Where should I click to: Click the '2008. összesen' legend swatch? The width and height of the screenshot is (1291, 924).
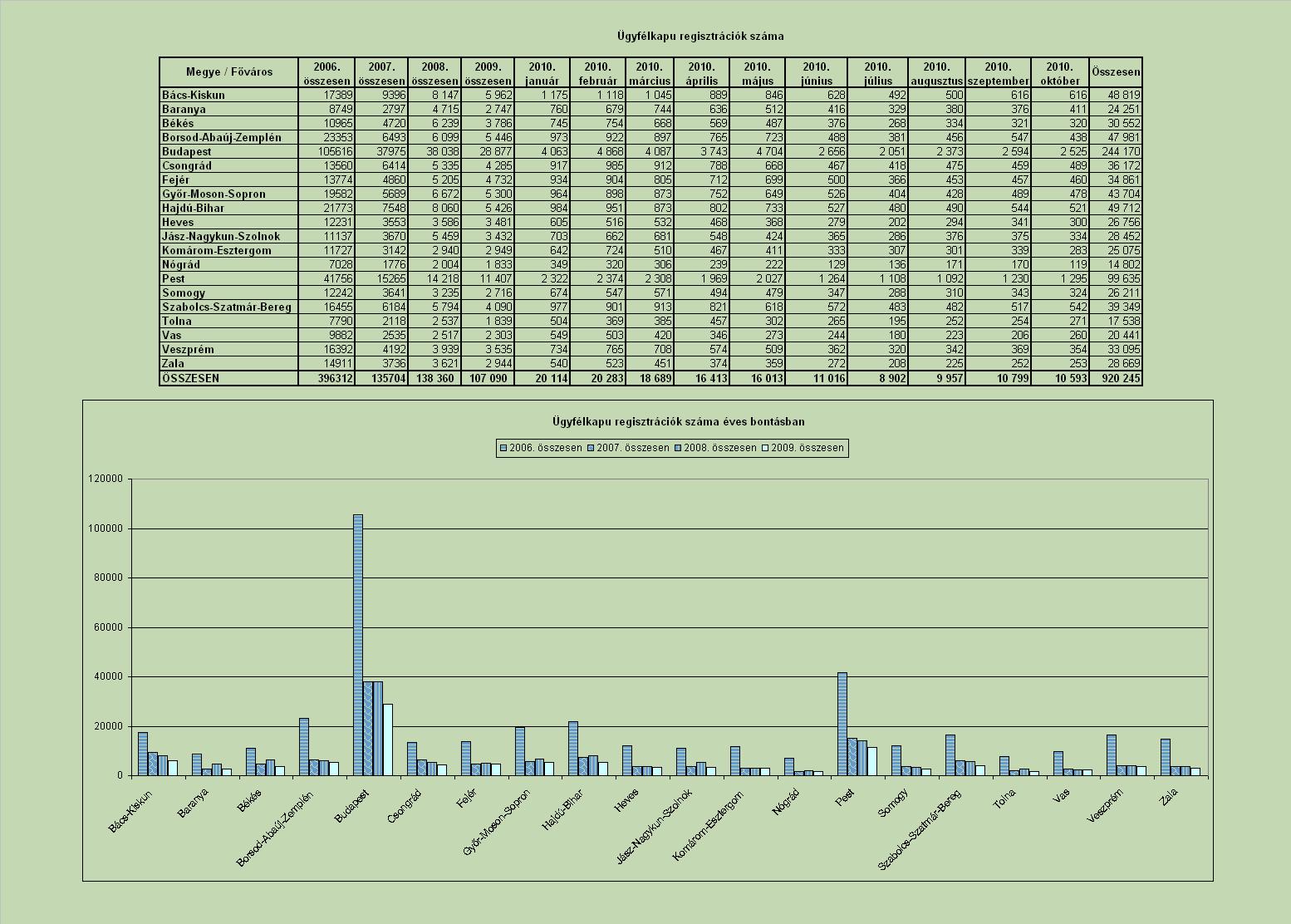679,448
